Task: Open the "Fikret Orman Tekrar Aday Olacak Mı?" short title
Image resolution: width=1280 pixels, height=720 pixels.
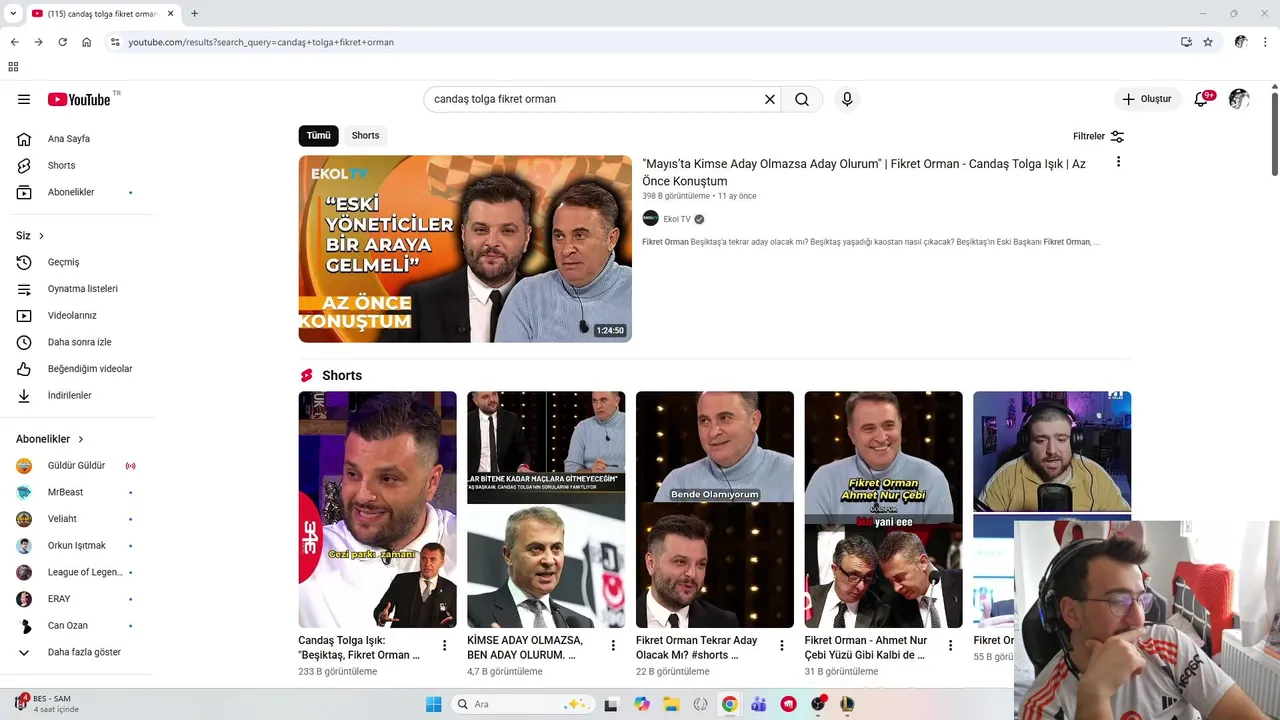Action: pos(697,647)
